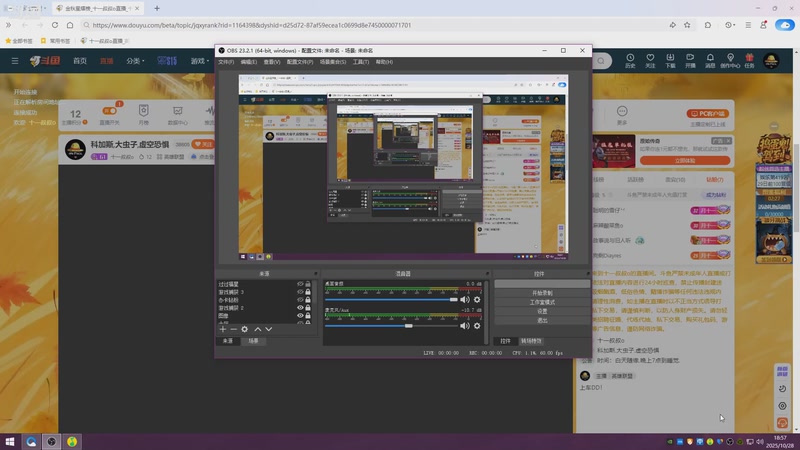Toggle lock of the first source row
This screenshot has width=800, height=450.
tap(308, 284)
